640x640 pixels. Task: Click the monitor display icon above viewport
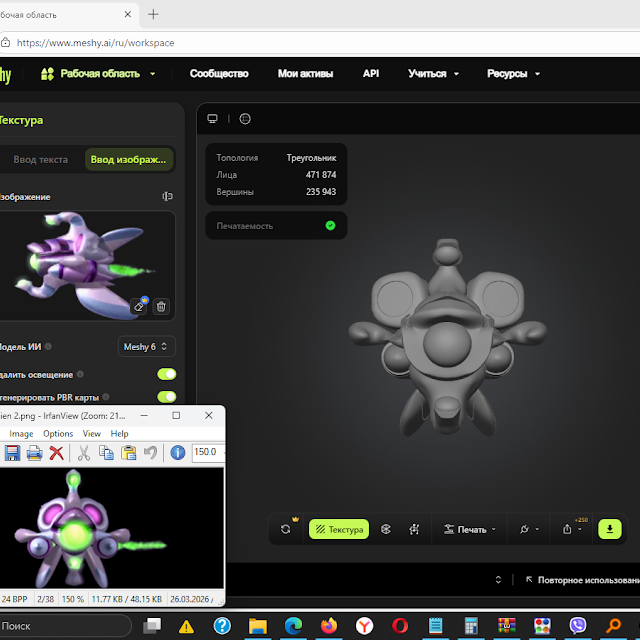click(x=212, y=119)
